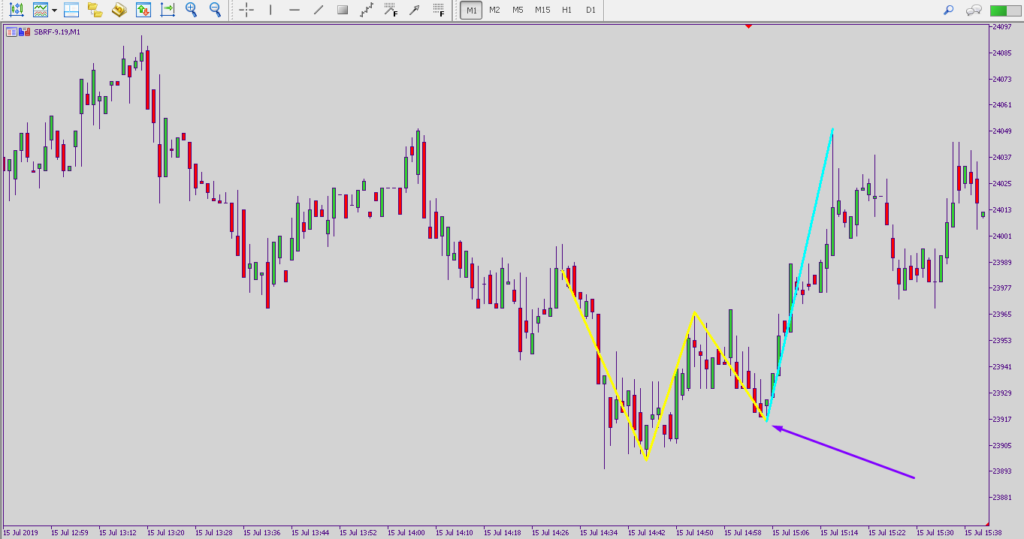Zoom in on the chart
The width and height of the screenshot is (1024, 539).
tap(191, 10)
